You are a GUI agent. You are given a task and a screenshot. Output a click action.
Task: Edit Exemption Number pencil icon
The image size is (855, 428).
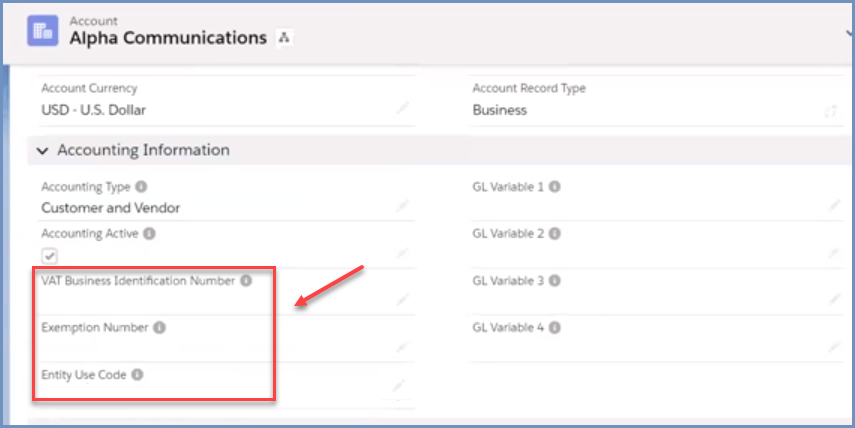[402, 346]
